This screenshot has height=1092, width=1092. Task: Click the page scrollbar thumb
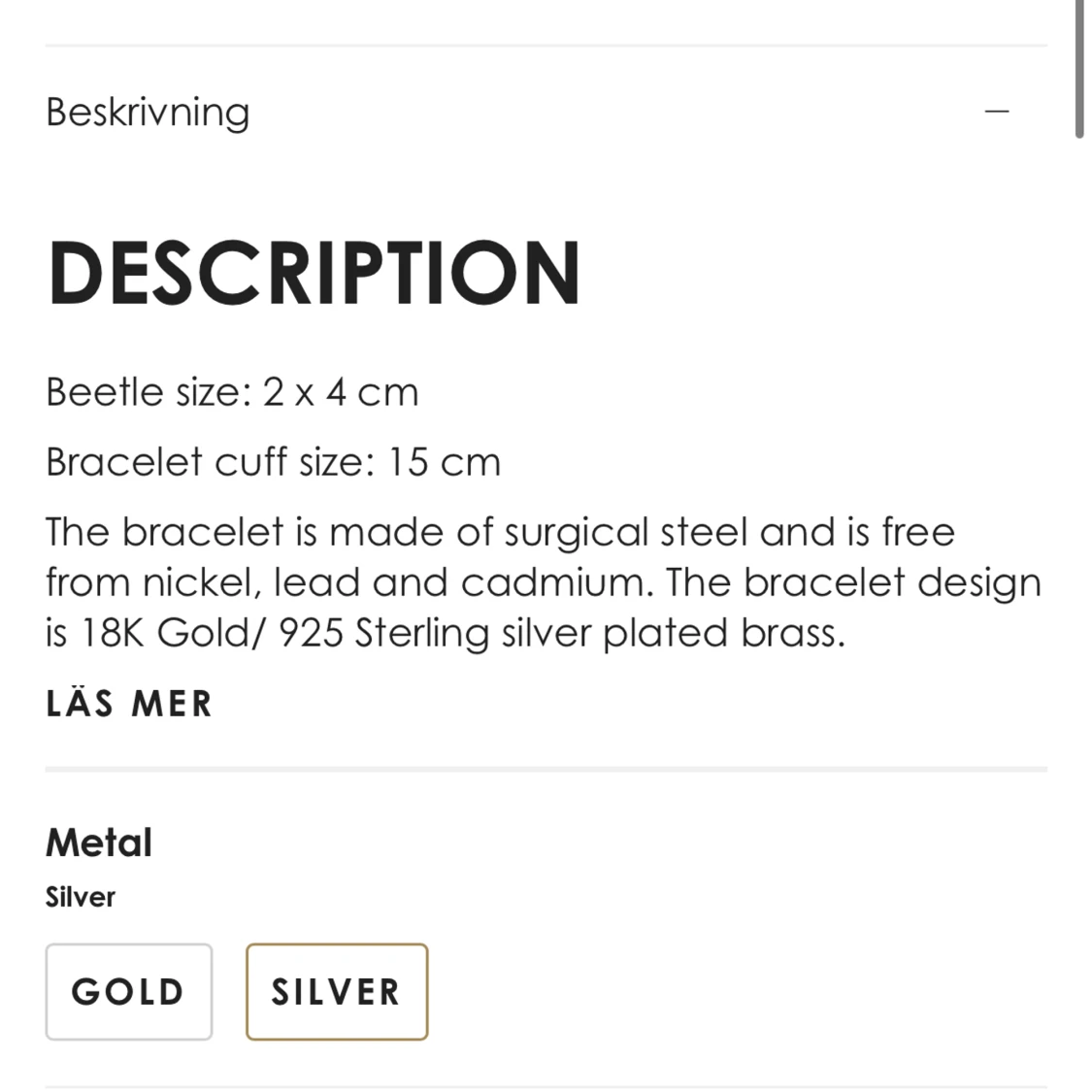1078,68
